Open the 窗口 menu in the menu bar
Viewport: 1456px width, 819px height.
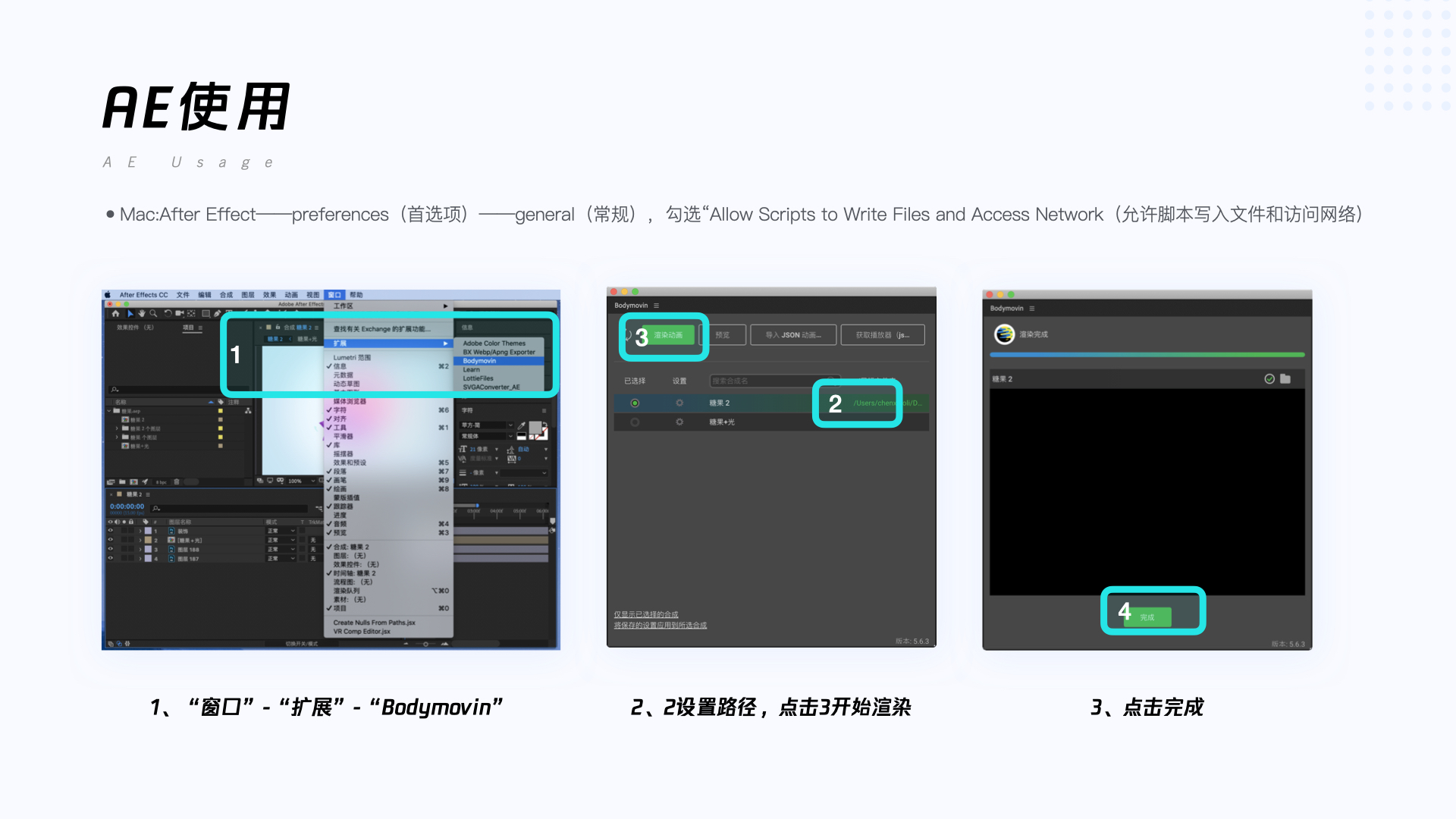click(335, 295)
